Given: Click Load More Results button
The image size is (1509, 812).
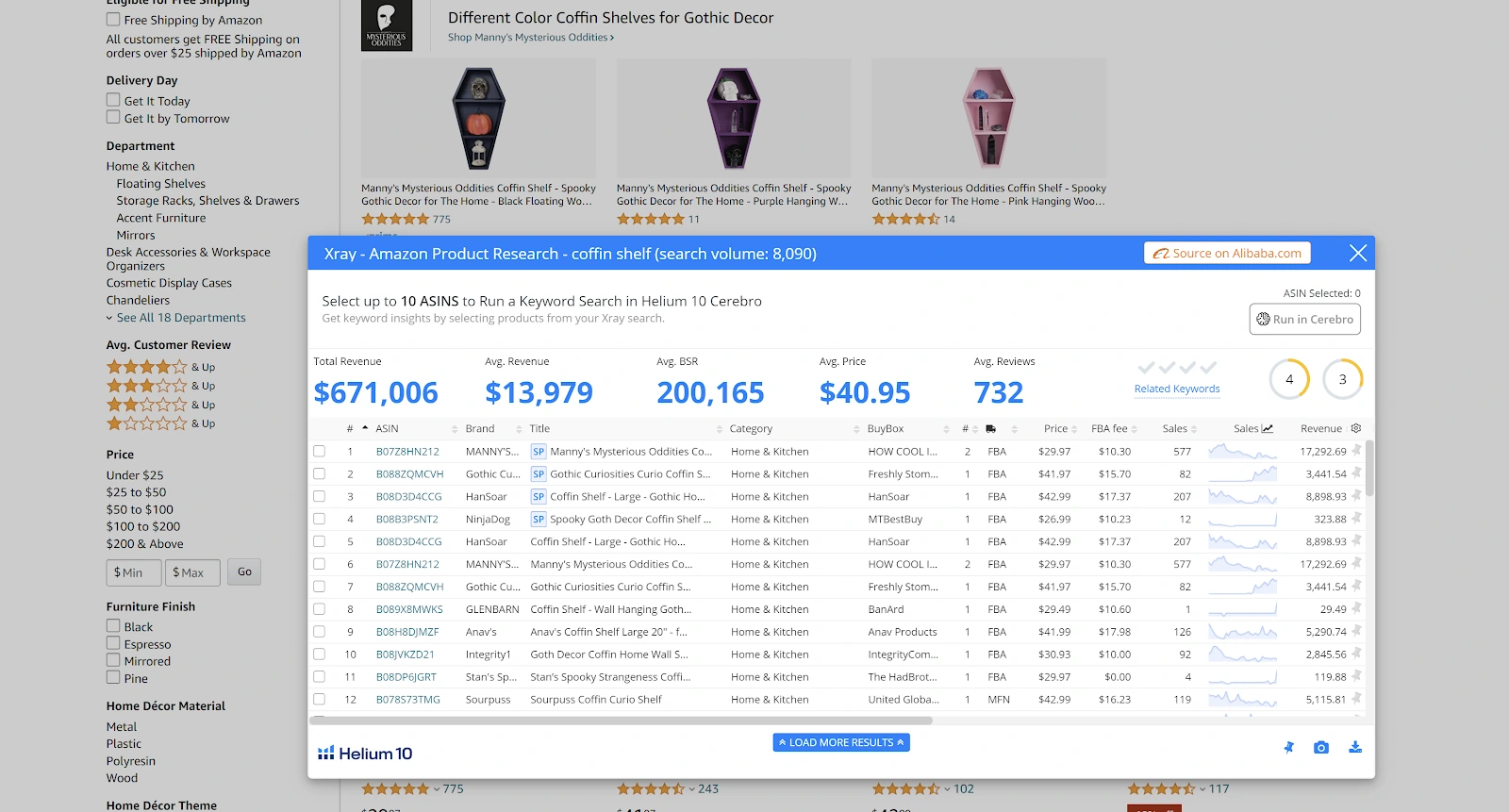Looking at the screenshot, I should [841, 743].
